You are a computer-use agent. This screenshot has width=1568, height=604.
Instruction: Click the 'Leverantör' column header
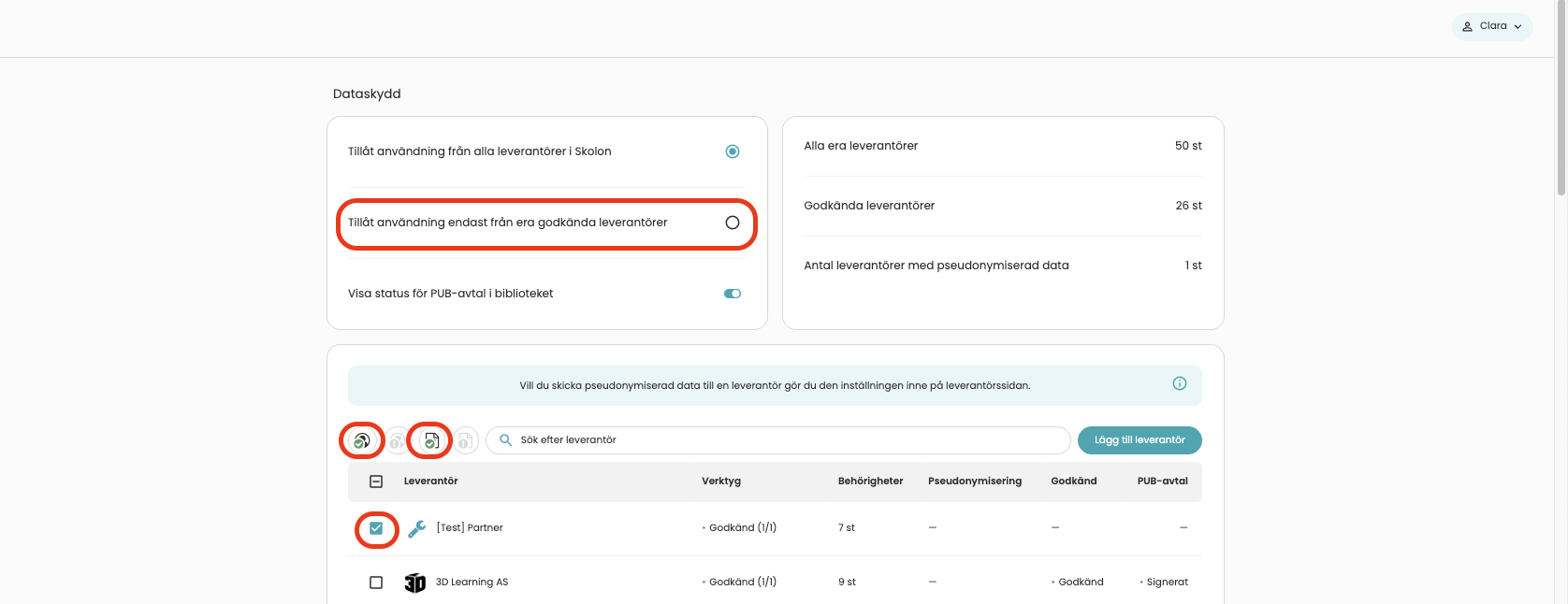(x=430, y=482)
